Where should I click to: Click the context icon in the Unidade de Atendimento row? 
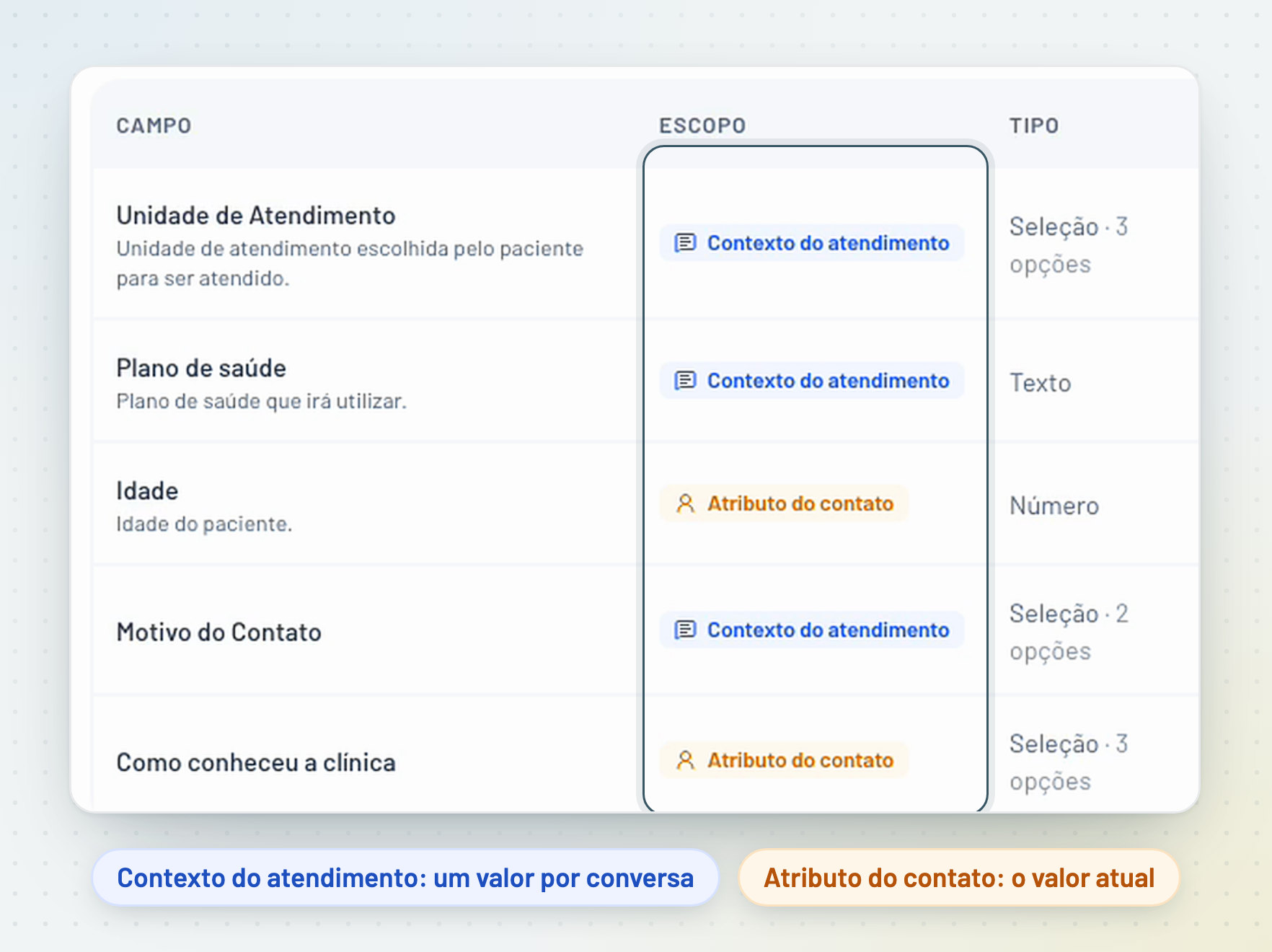(685, 243)
